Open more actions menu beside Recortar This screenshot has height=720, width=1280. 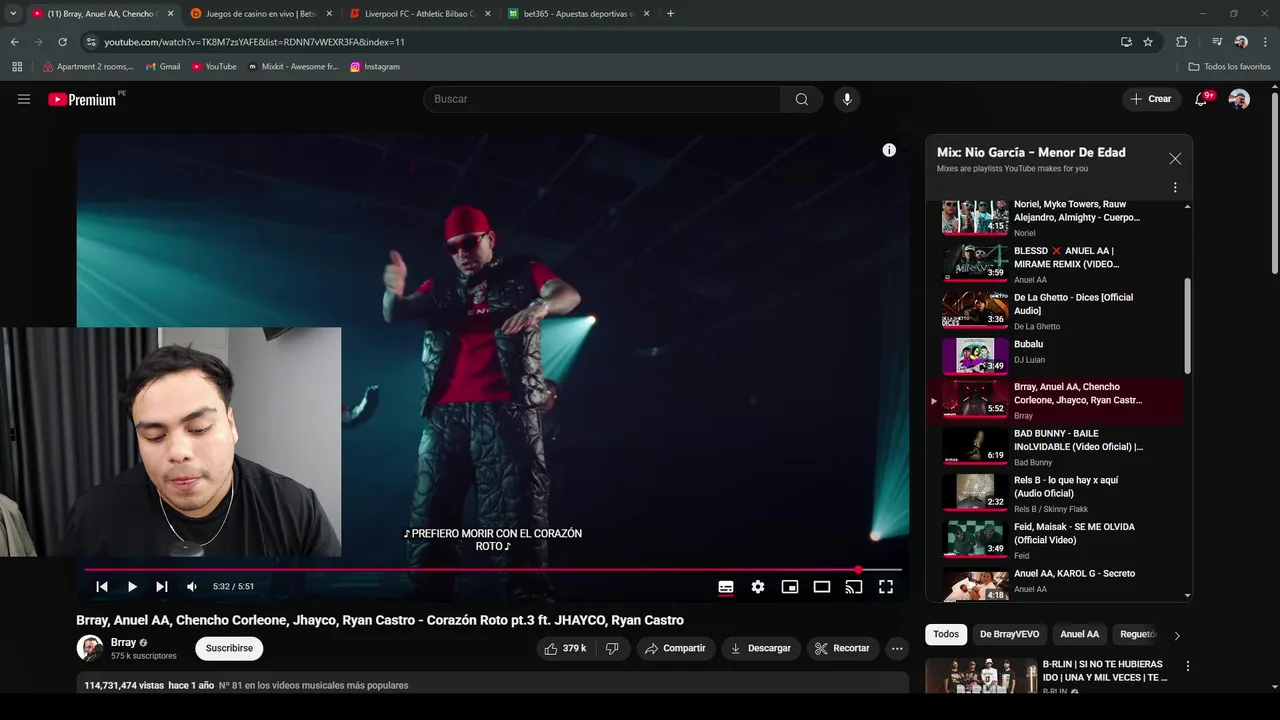coord(897,648)
